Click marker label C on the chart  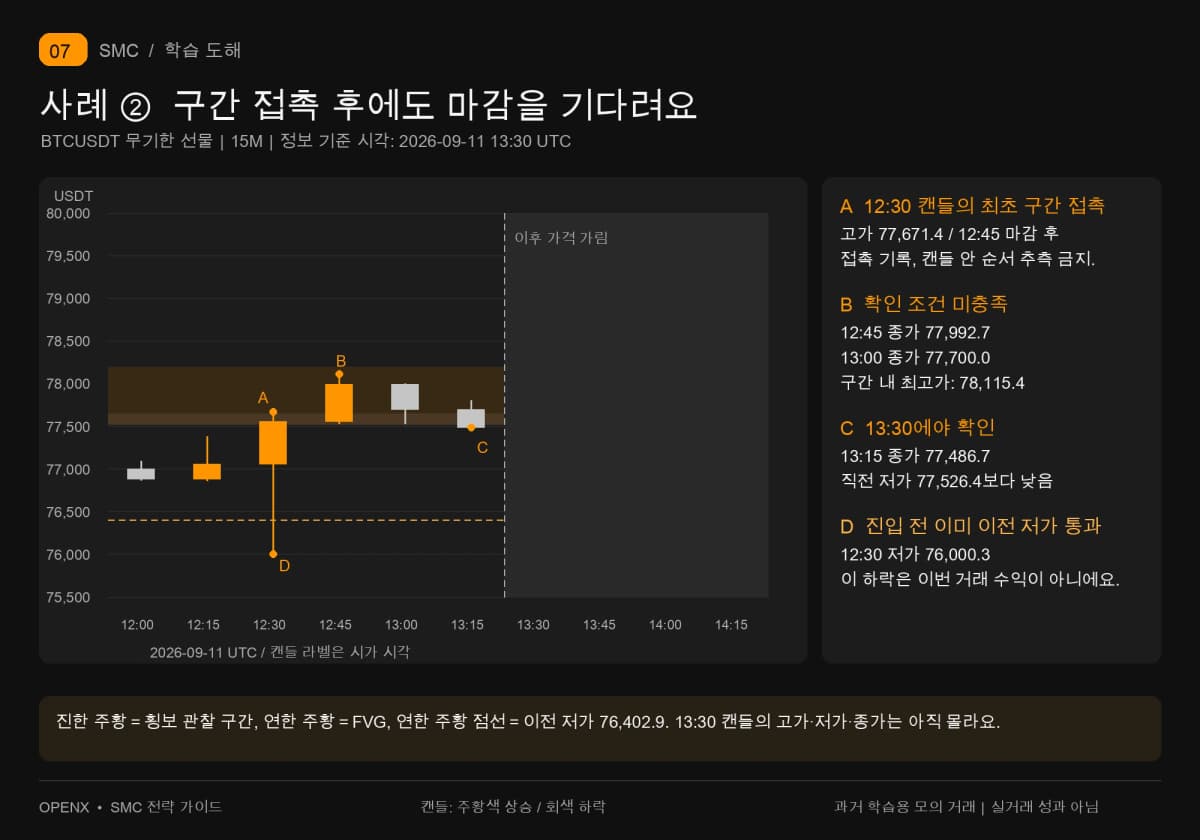(482, 447)
